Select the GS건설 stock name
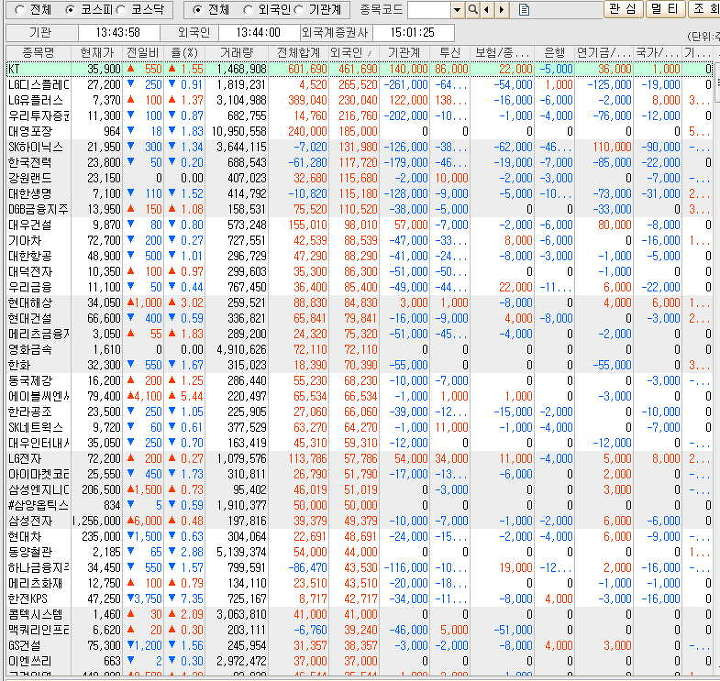This screenshot has width=720, height=681. pos(25,646)
